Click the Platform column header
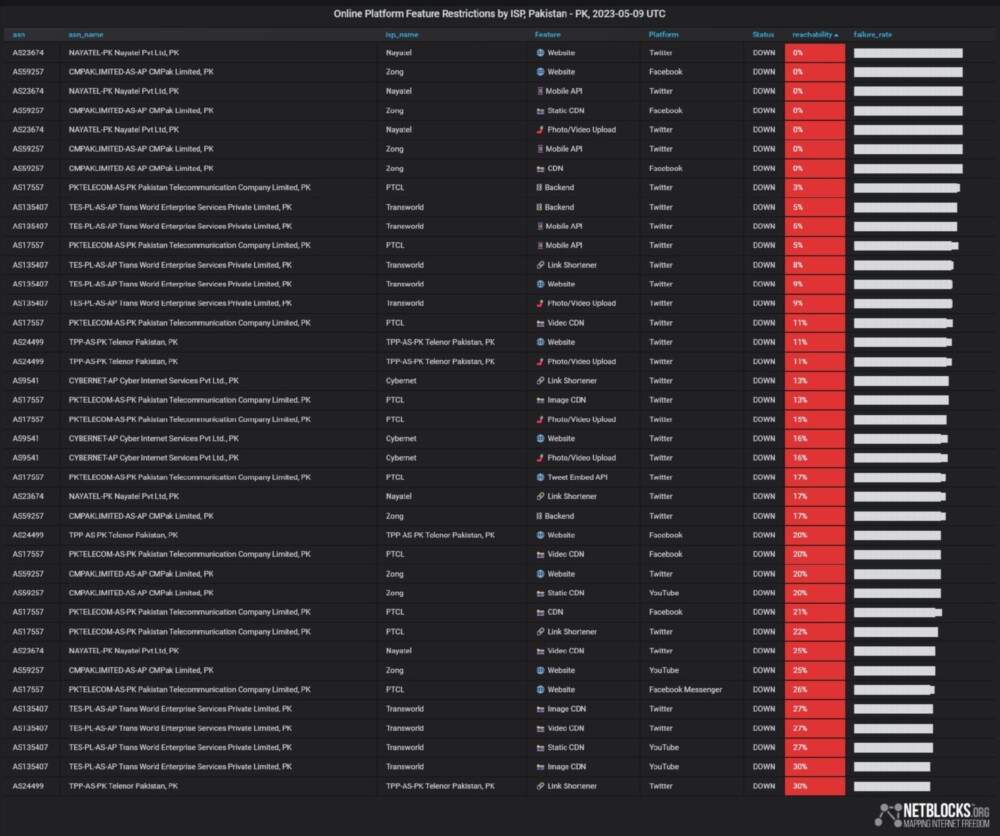This screenshot has width=1000, height=836. click(663, 34)
